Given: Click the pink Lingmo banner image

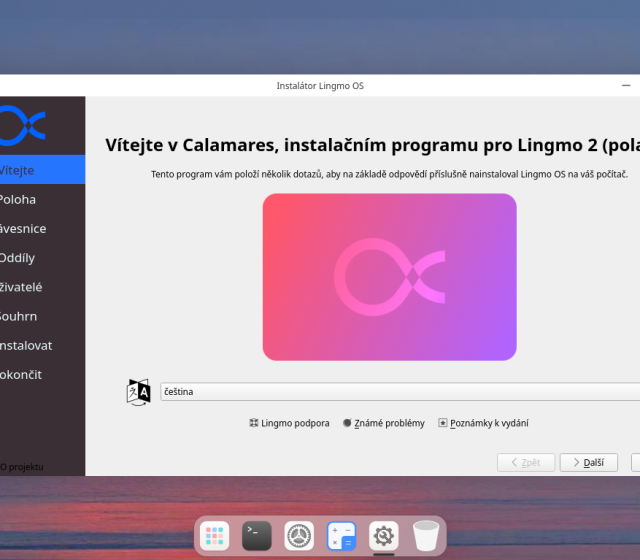Looking at the screenshot, I should [389, 277].
